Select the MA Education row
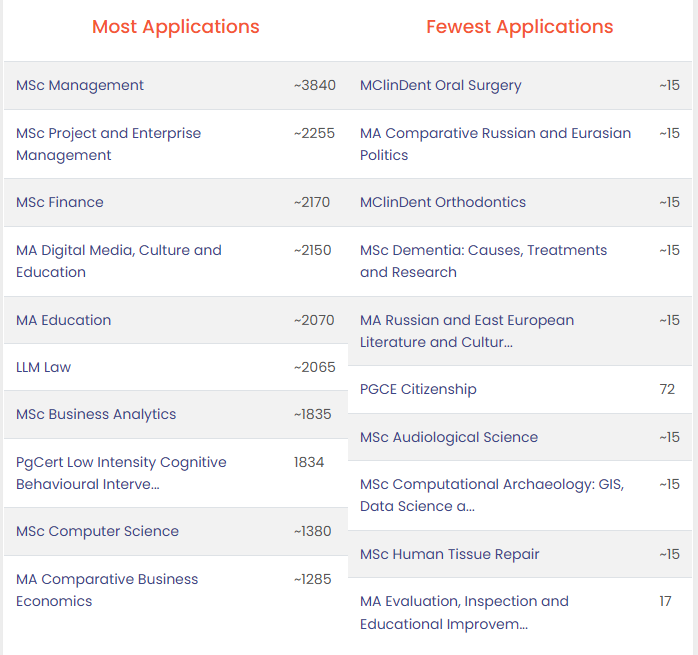Screen dimensions: 698x655 pos(64,320)
